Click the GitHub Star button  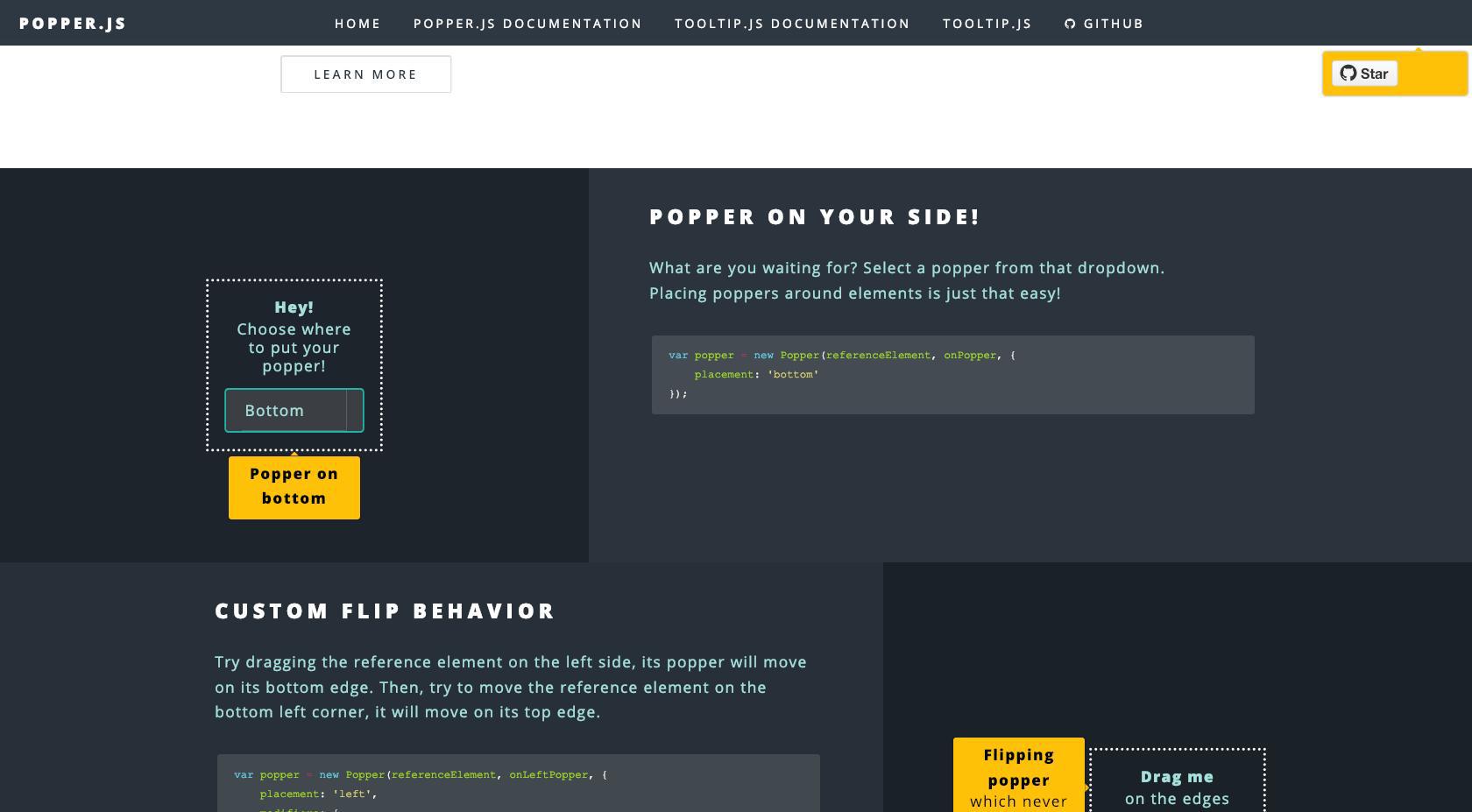click(x=1364, y=74)
